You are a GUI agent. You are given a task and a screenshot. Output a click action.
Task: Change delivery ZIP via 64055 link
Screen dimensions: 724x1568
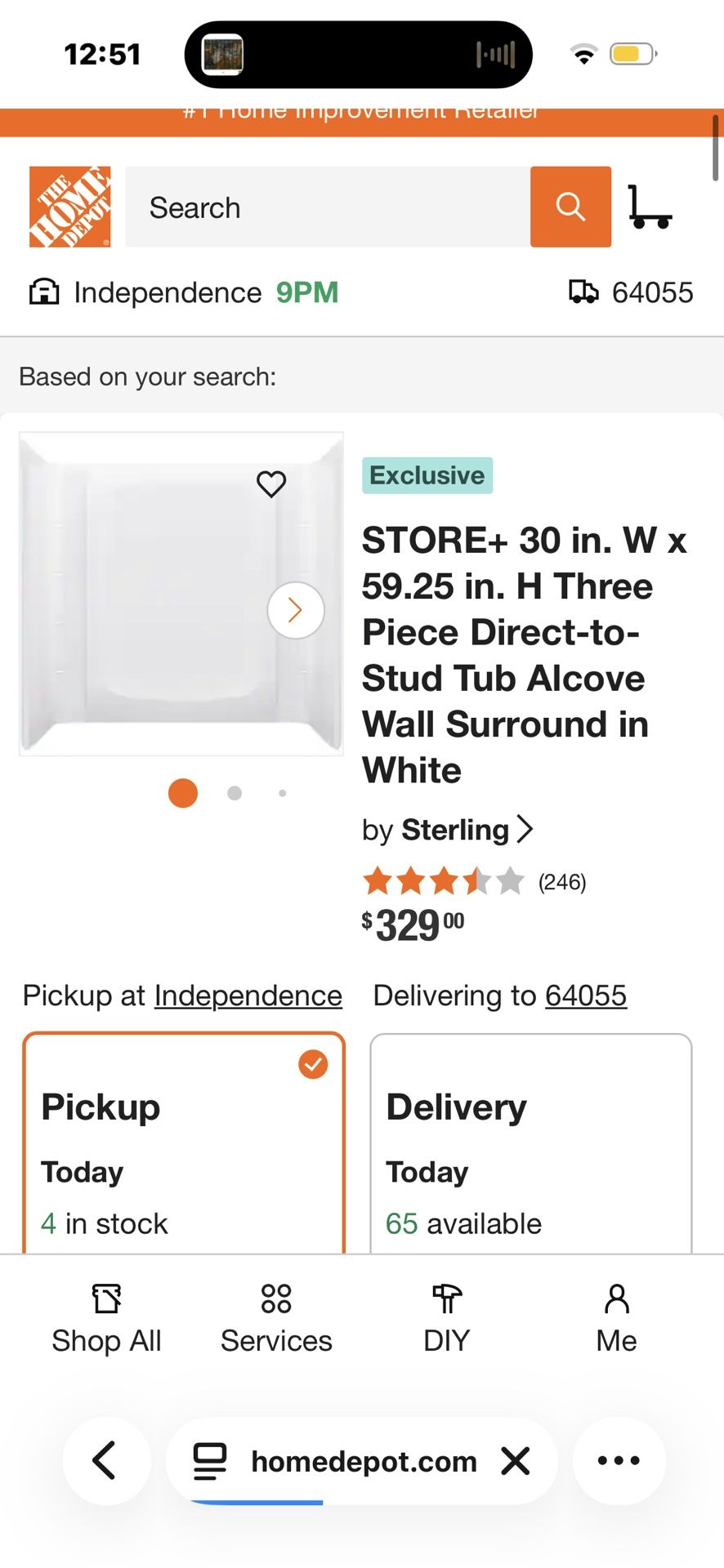(x=586, y=996)
